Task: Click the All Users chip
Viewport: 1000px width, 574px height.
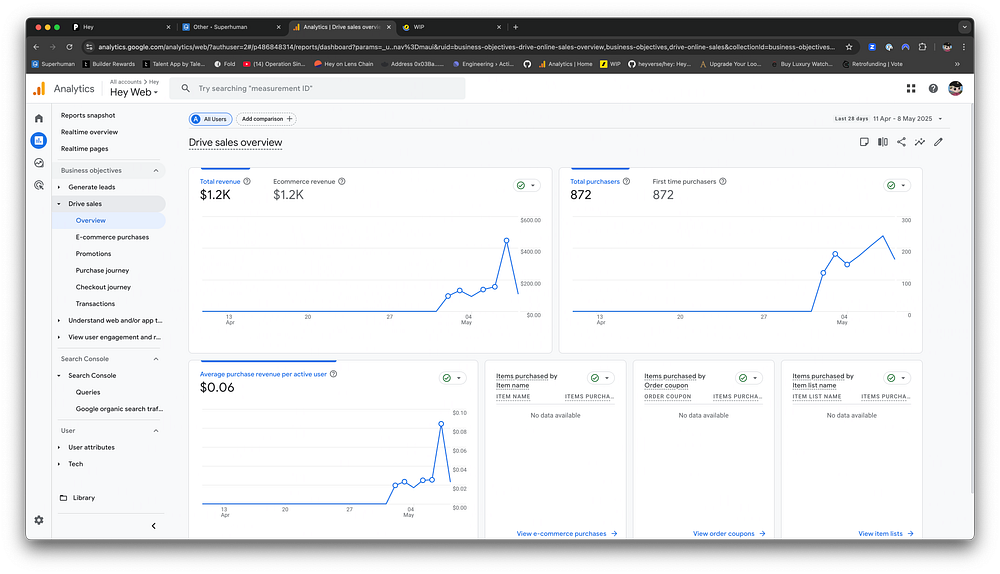Action: (x=210, y=119)
